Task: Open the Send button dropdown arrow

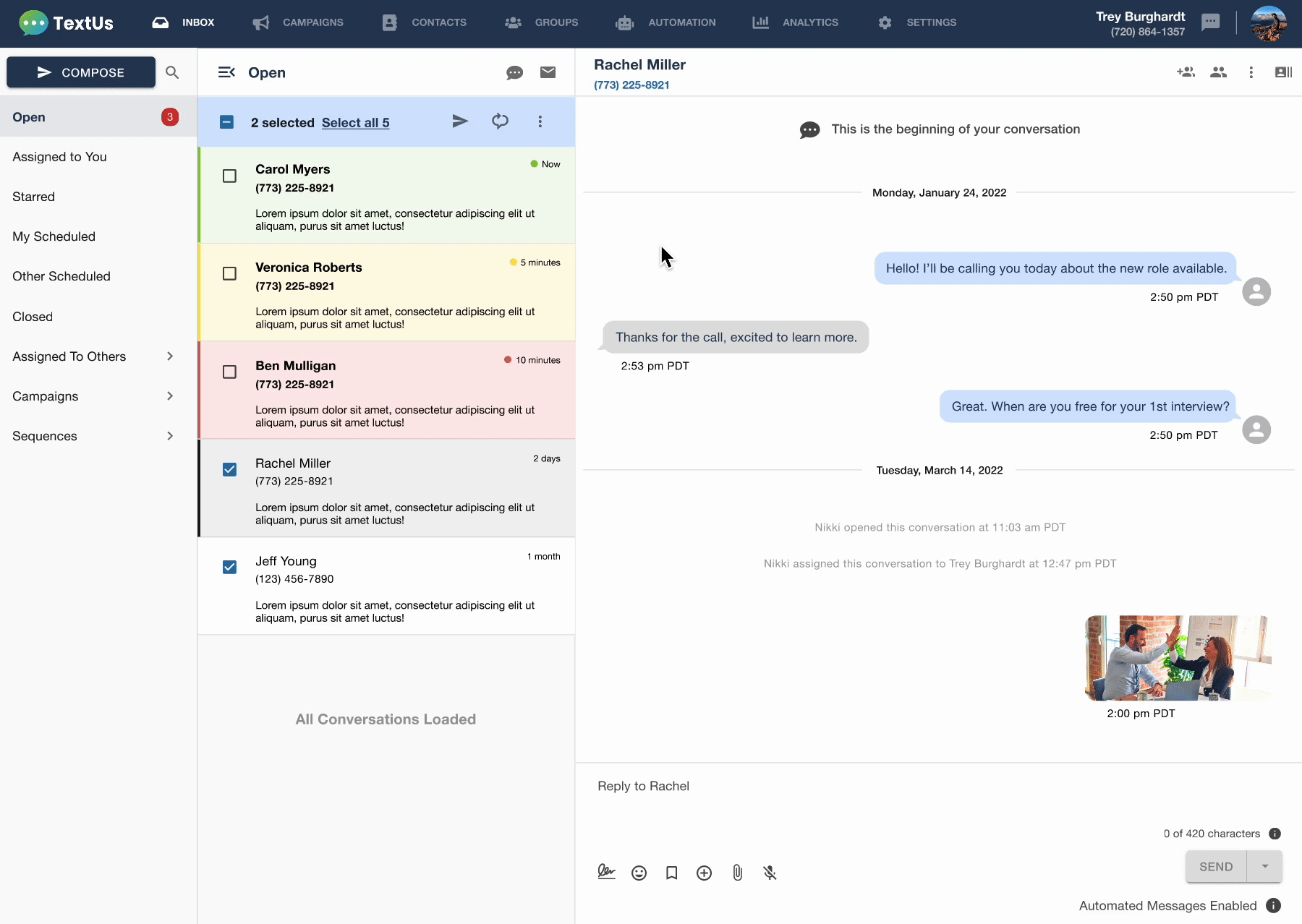Action: point(1264,866)
